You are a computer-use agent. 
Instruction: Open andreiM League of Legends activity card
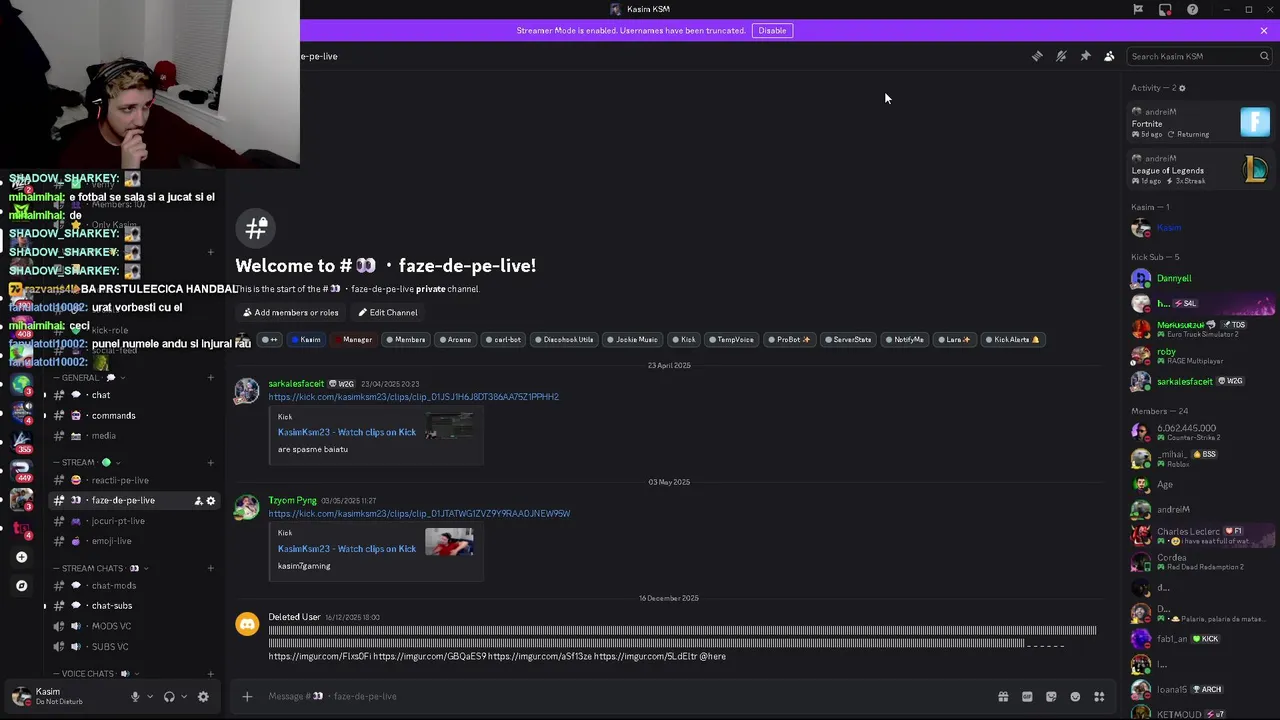1199,169
